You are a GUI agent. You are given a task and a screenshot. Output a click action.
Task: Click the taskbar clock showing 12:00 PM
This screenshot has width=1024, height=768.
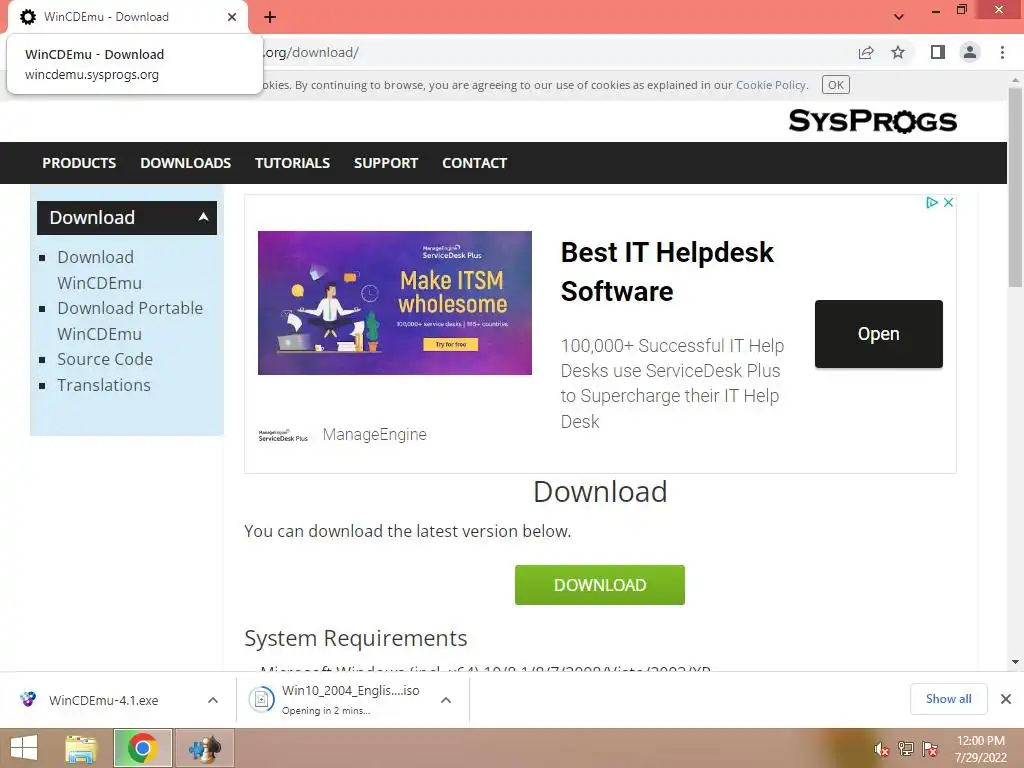[980, 749]
